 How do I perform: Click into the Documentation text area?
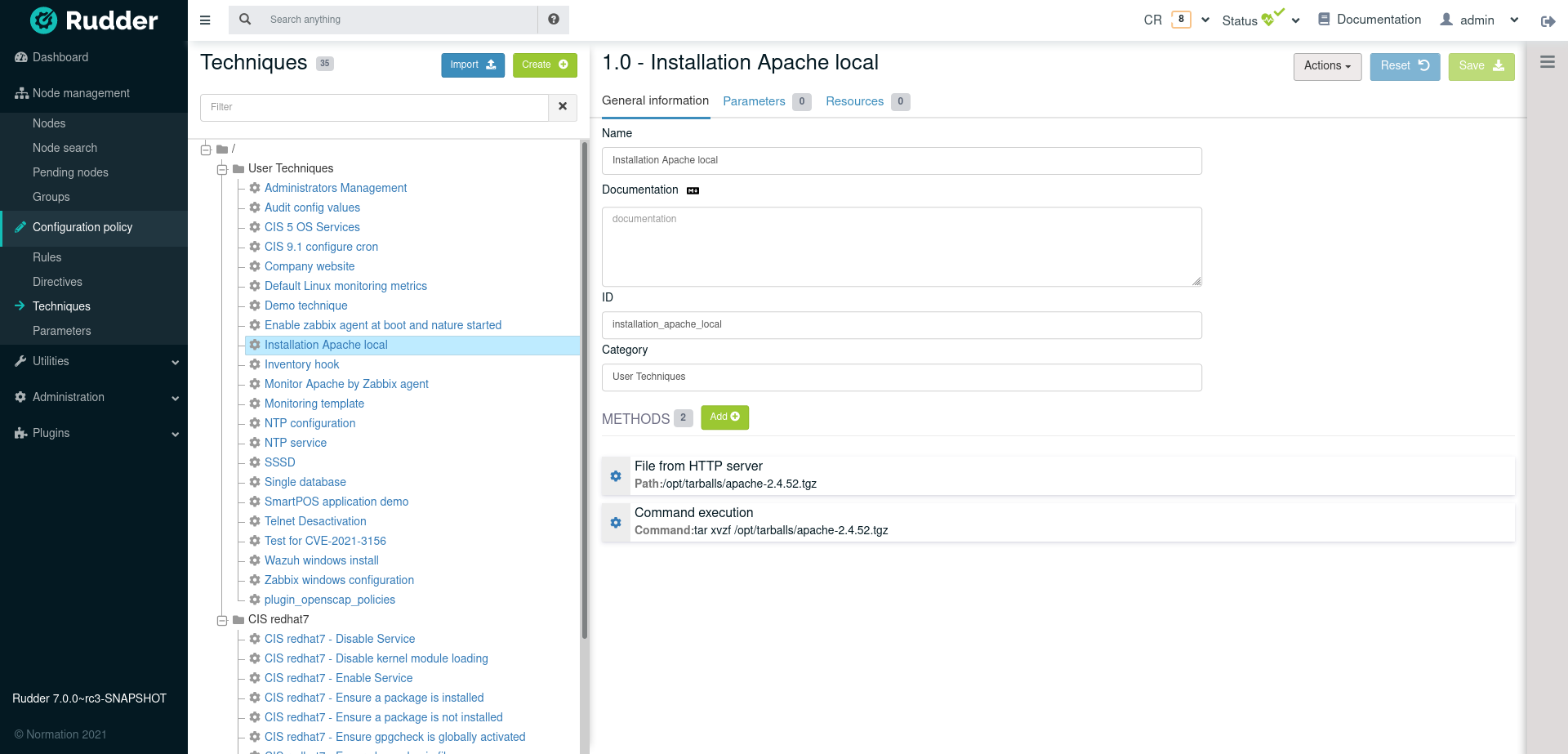901,246
